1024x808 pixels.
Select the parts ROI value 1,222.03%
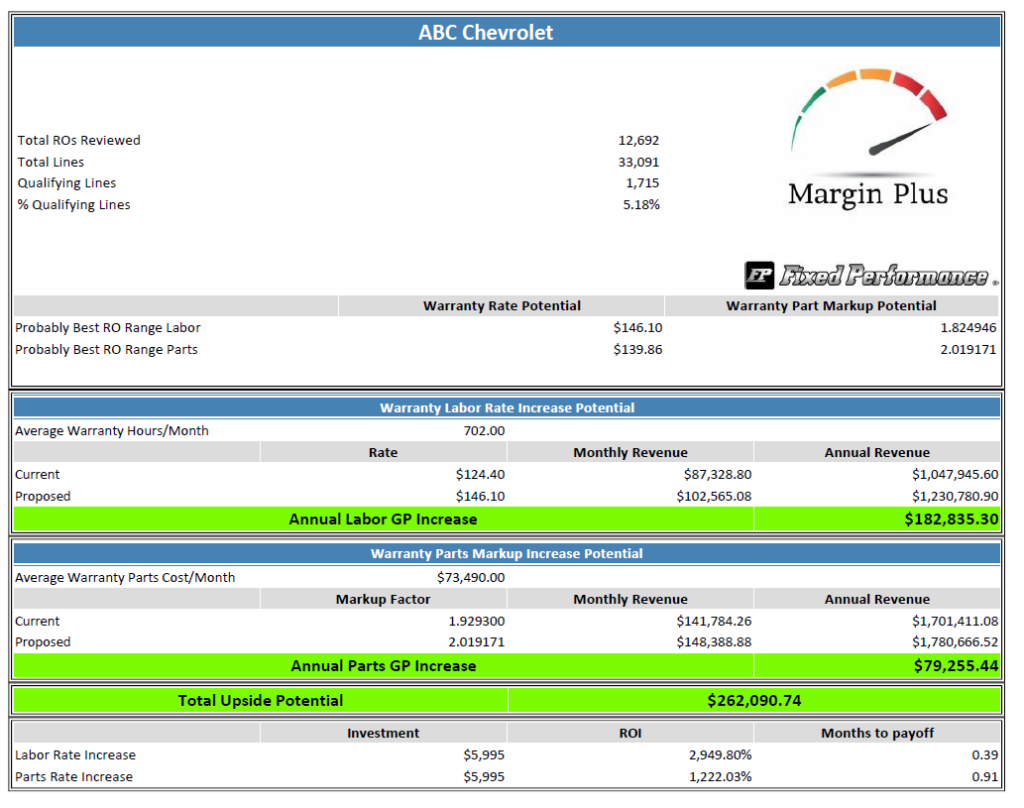(x=720, y=777)
